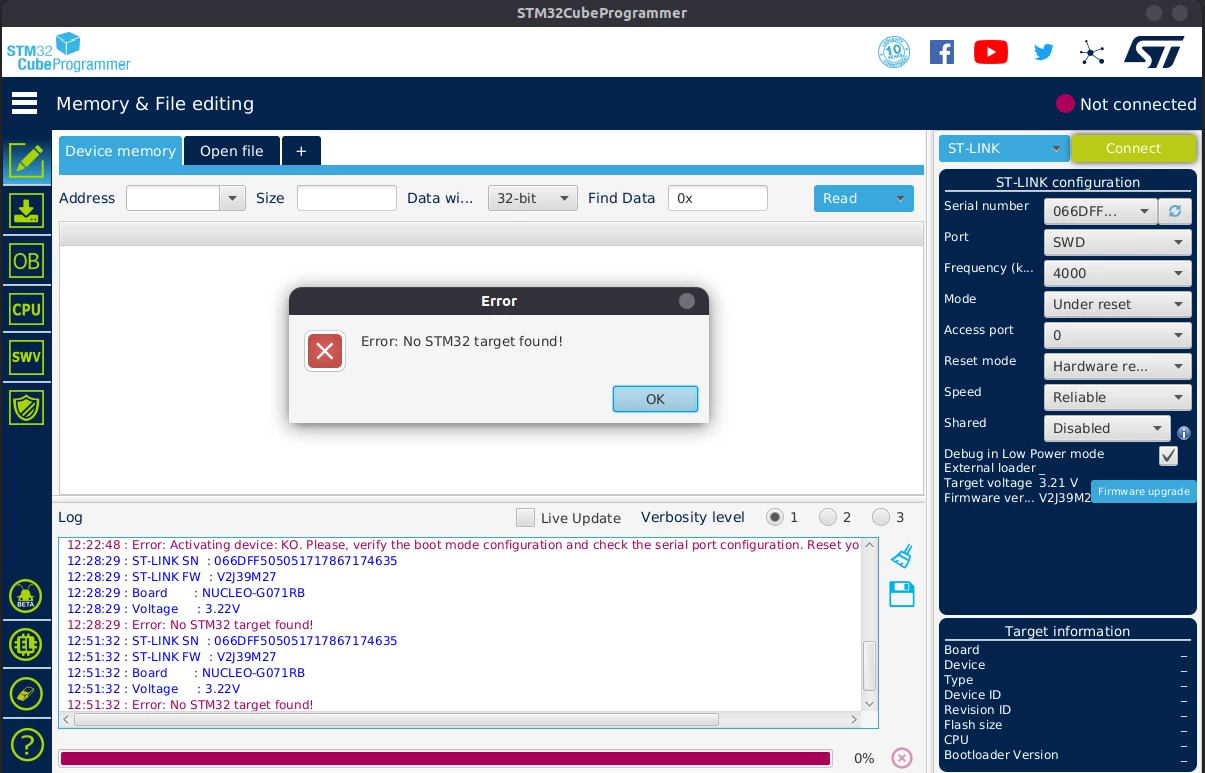Image resolution: width=1205 pixels, height=773 pixels.
Task: Open Beta features sidebar icon
Action: coord(26,597)
